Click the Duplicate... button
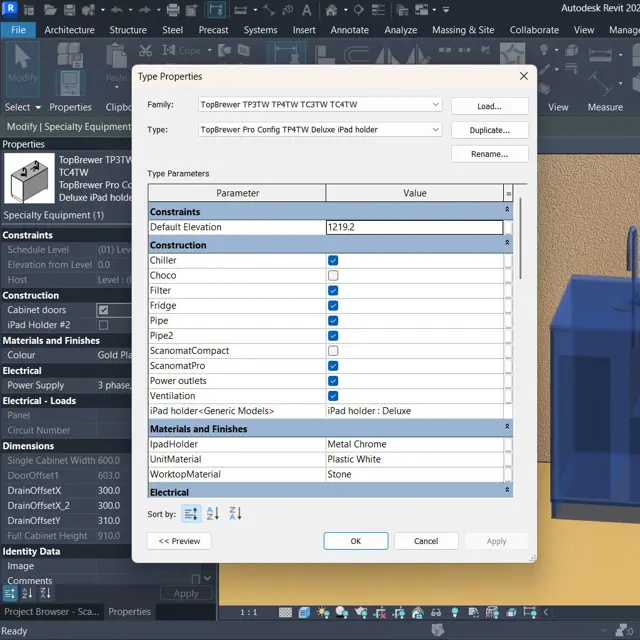Viewport: 640px width, 640px height. coord(490,130)
